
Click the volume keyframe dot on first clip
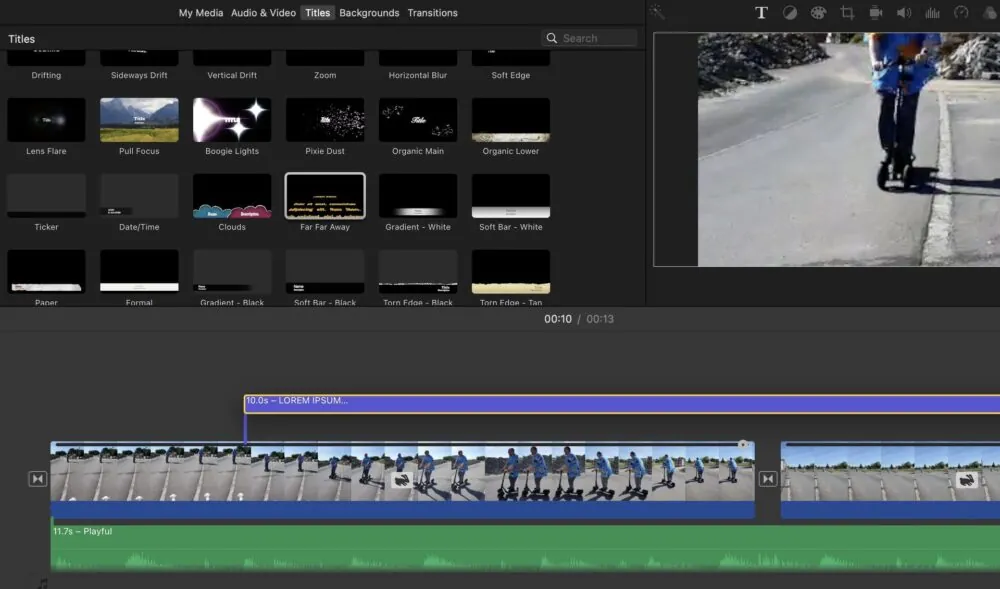pyautogui.click(x=742, y=444)
